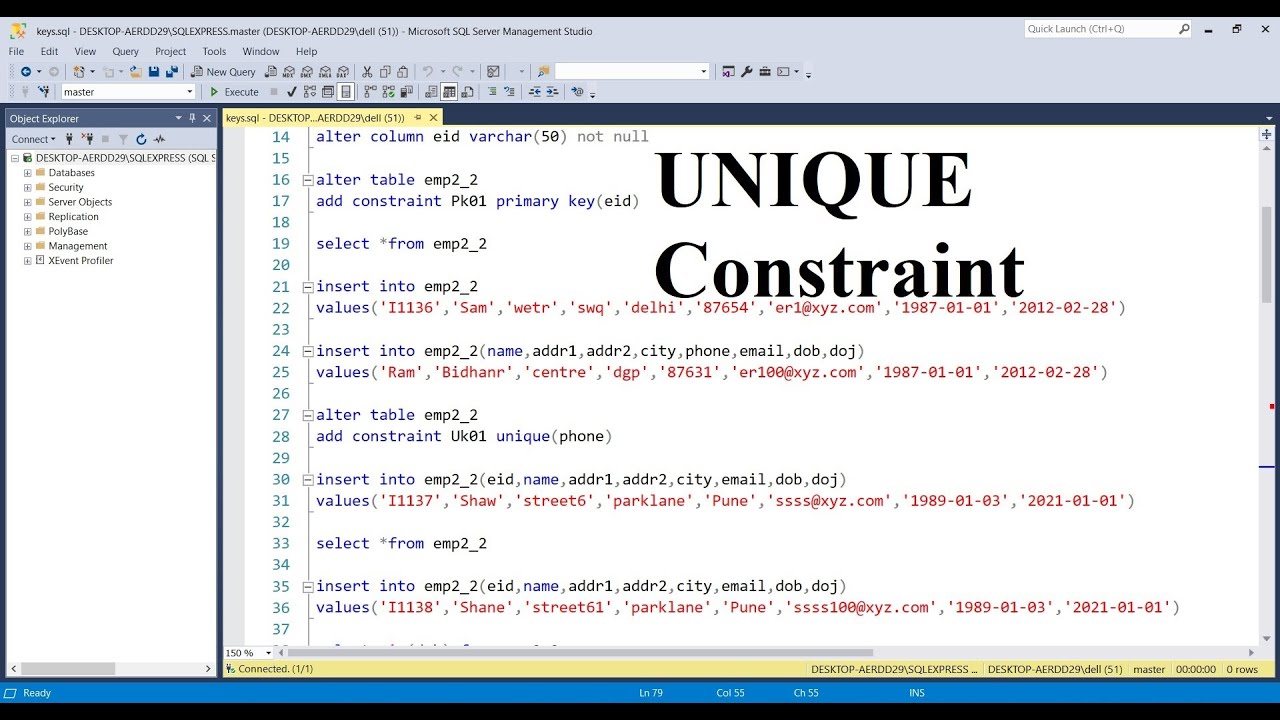The height and width of the screenshot is (720, 1280).
Task: Select the Replication tree item
Action: (x=73, y=217)
